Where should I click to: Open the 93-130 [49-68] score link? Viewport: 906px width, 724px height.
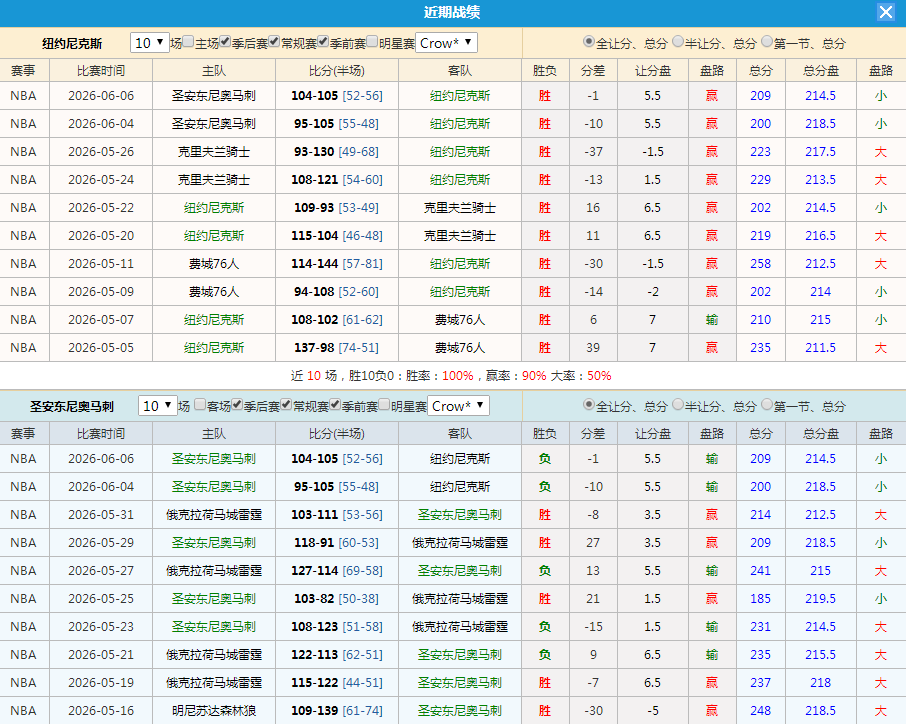tap(336, 152)
